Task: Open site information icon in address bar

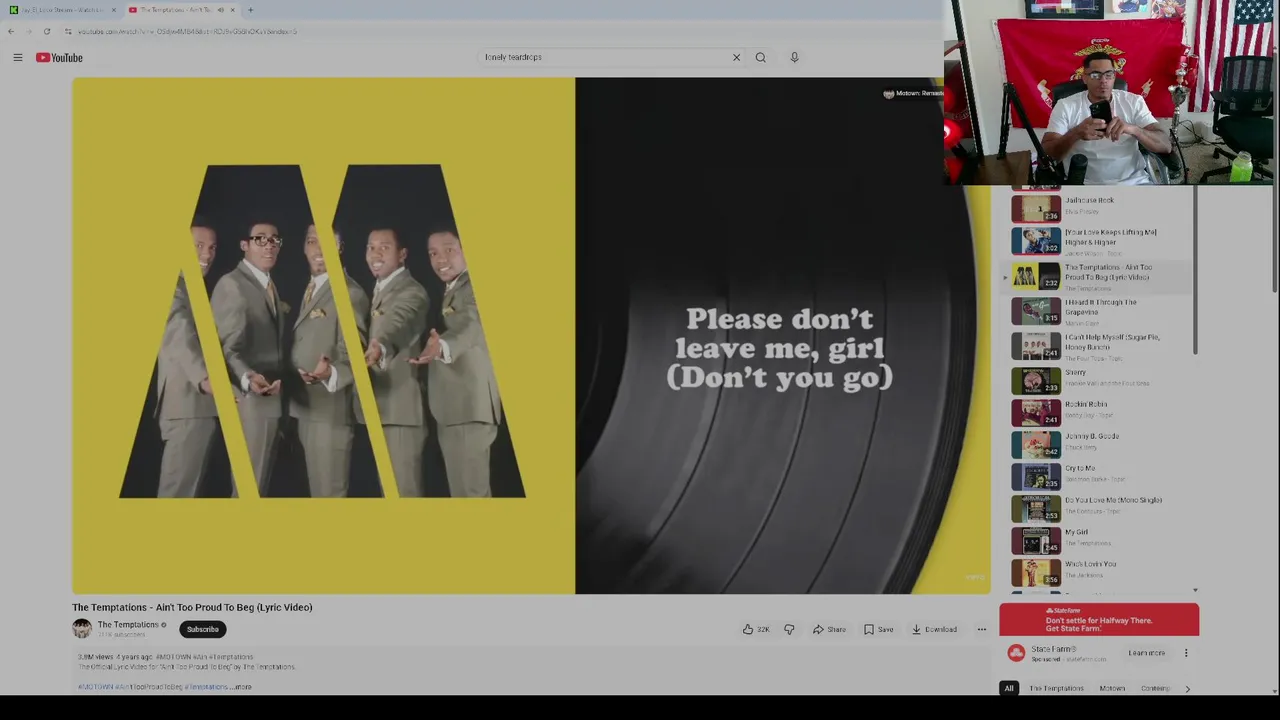Action: click(x=68, y=31)
